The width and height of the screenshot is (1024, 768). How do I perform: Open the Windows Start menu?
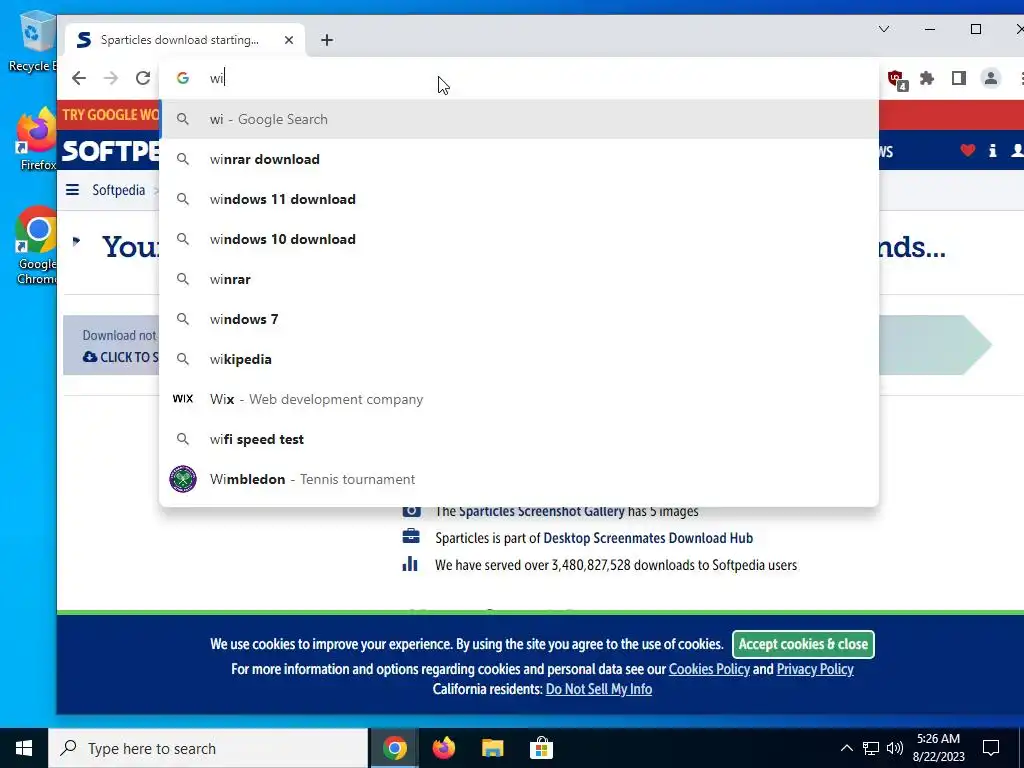pyautogui.click(x=24, y=748)
